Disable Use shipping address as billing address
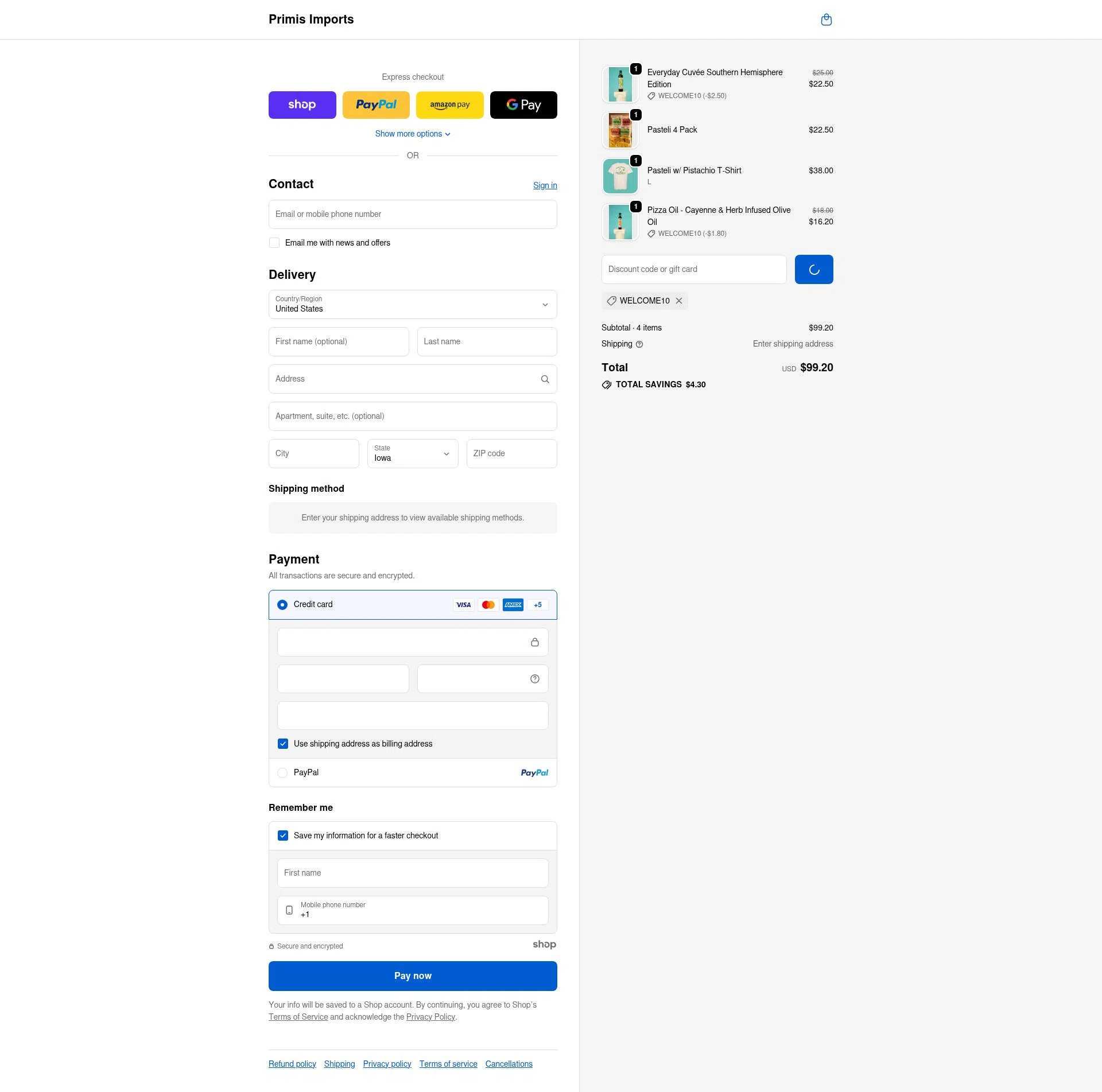The width and height of the screenshot is (1102, 1092). point(282,743)
